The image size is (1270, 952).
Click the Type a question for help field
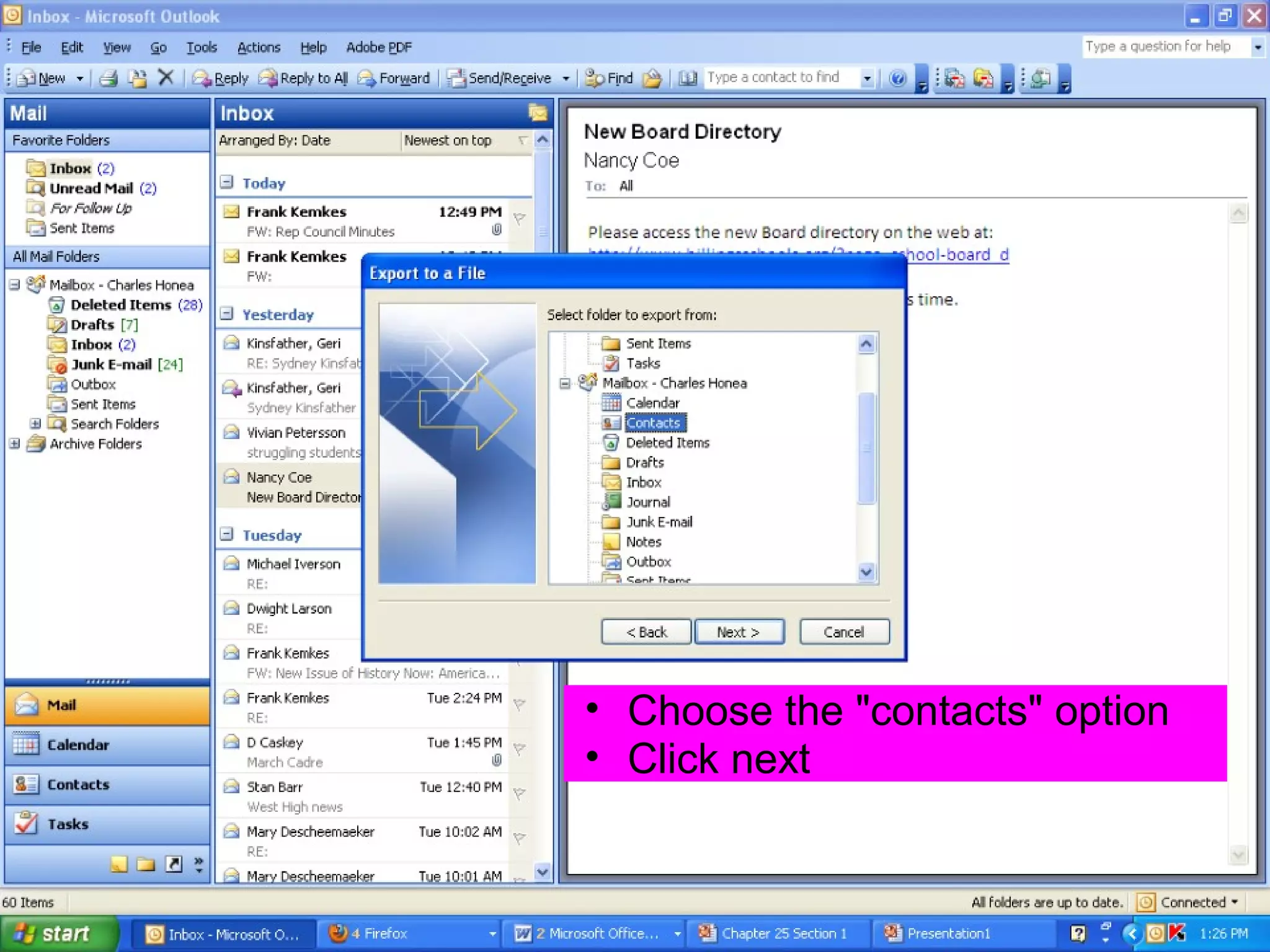[x=1167, y=46]
